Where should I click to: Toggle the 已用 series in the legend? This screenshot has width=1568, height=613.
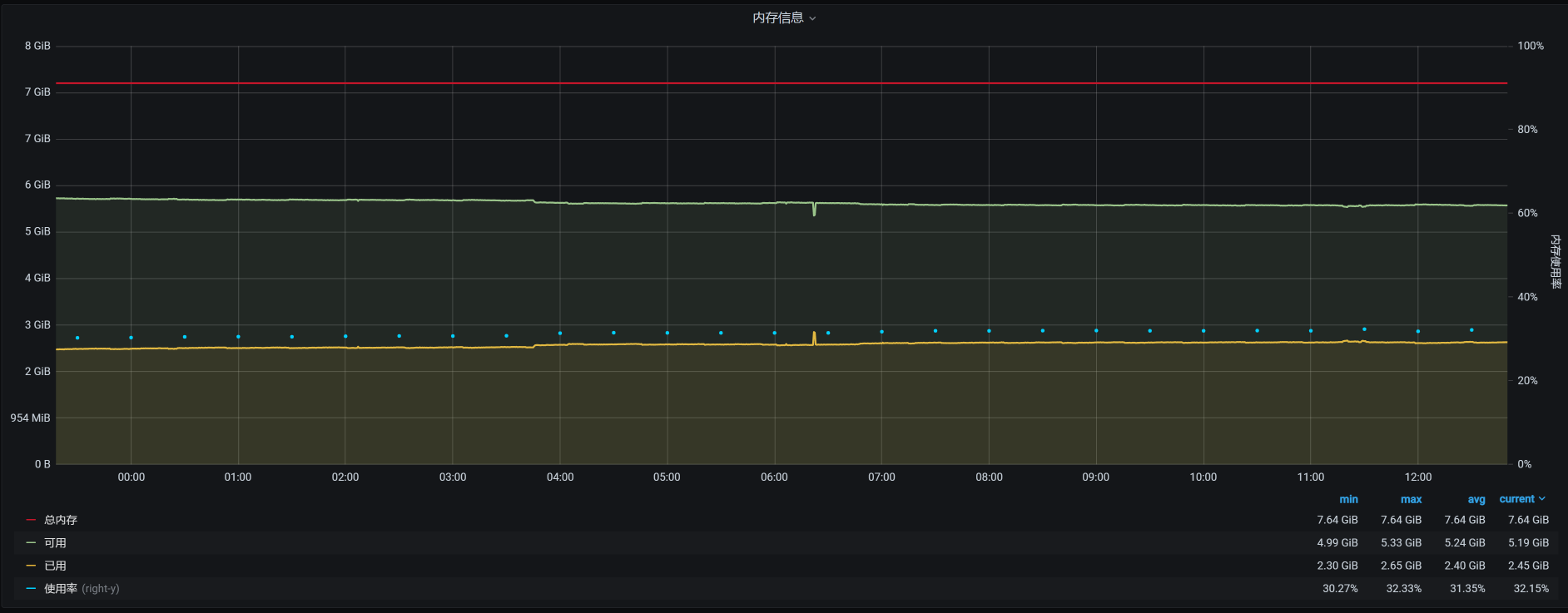[x=55, y=566]
